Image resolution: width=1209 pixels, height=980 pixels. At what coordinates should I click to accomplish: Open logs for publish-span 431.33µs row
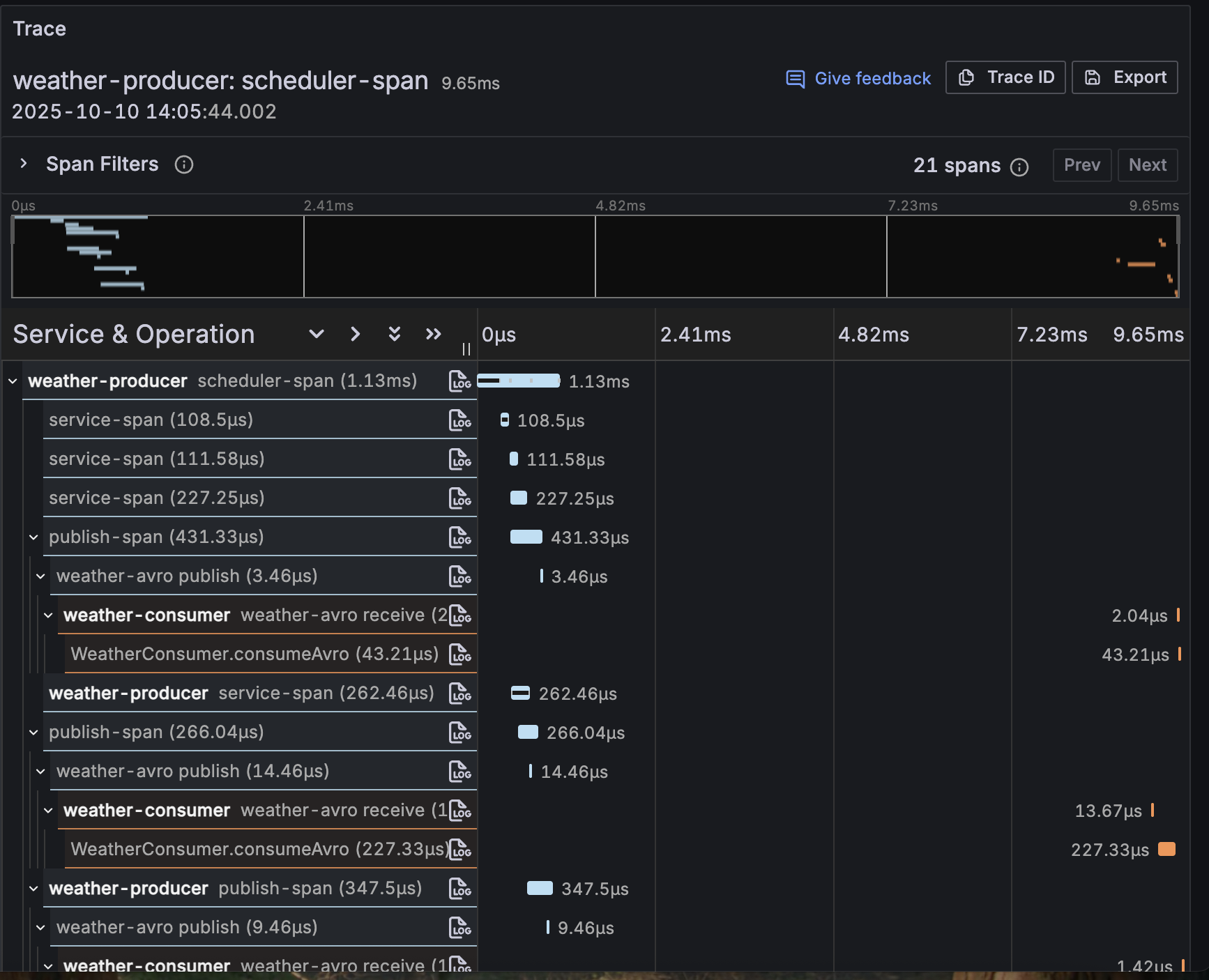[459, 537]
